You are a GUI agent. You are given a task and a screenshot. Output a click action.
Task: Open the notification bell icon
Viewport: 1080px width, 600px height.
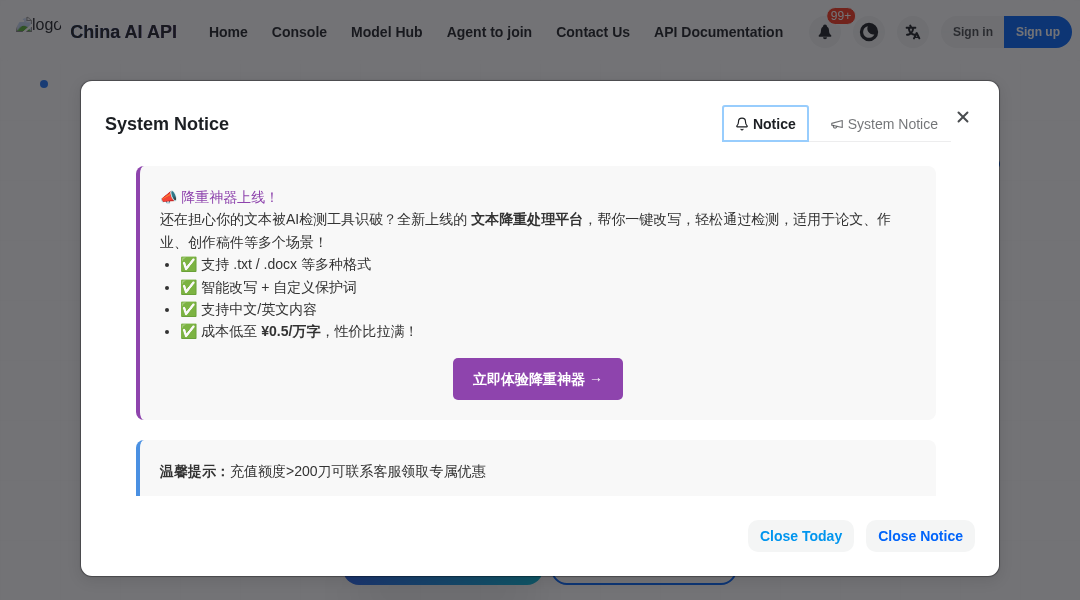tap(825, 32)
